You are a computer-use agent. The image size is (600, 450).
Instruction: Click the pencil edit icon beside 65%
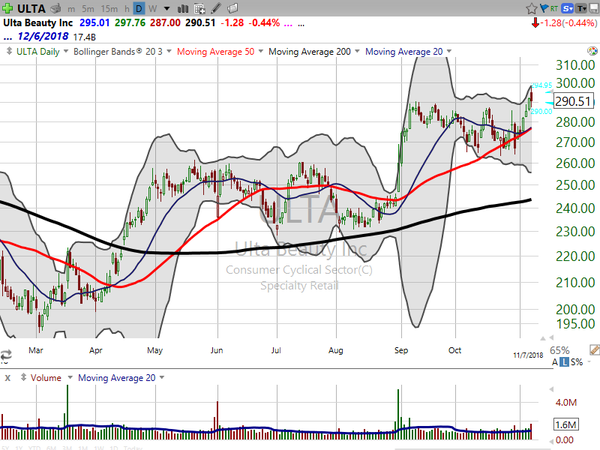coord(594,350)
